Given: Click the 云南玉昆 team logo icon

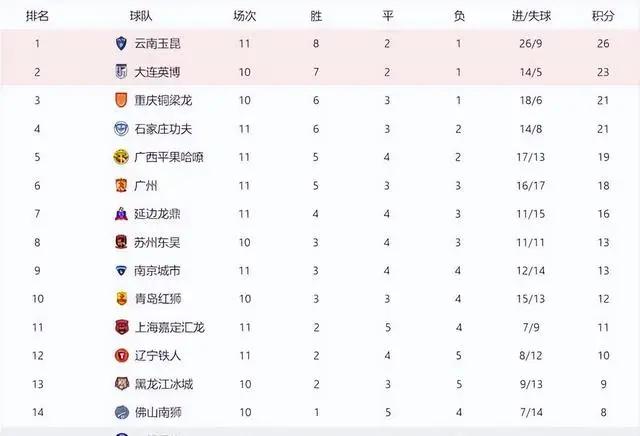Looking at the screenshot, I should 121,43.
